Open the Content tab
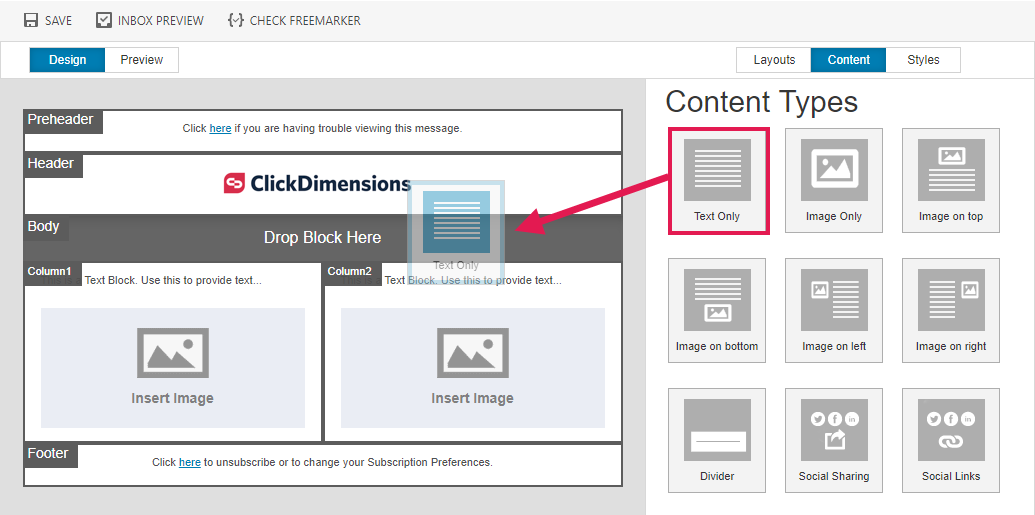 pyautogui.click(x=848, y=59)
